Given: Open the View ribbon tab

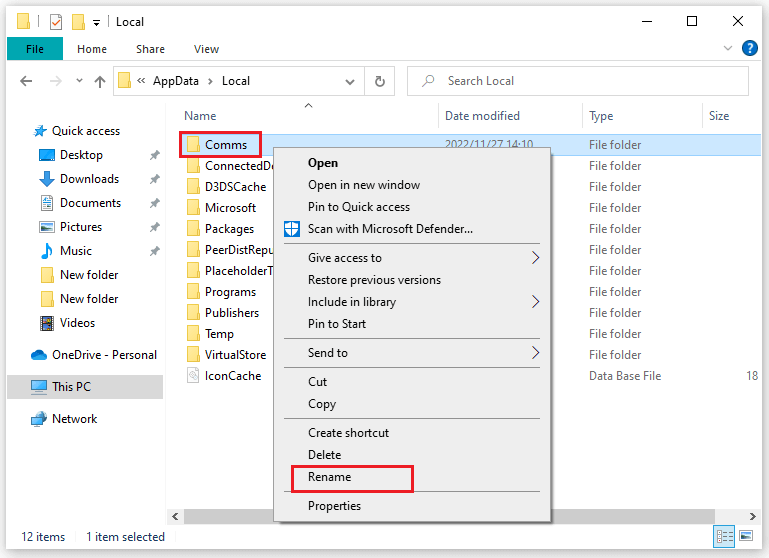Looking at the screenshot, I should pyautogui.click(x=206, y=49).
